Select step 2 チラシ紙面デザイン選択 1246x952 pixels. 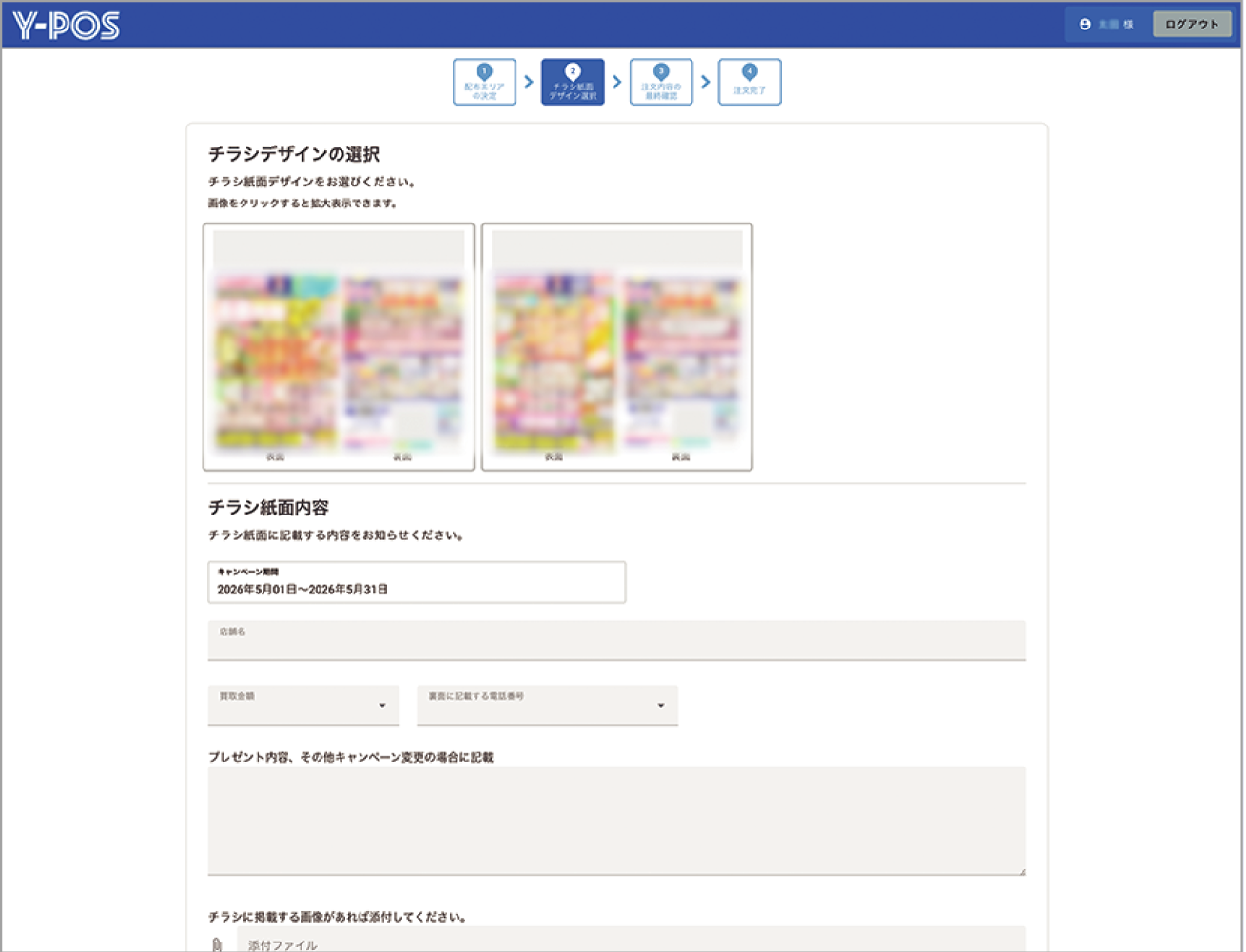tap(573, 82)
